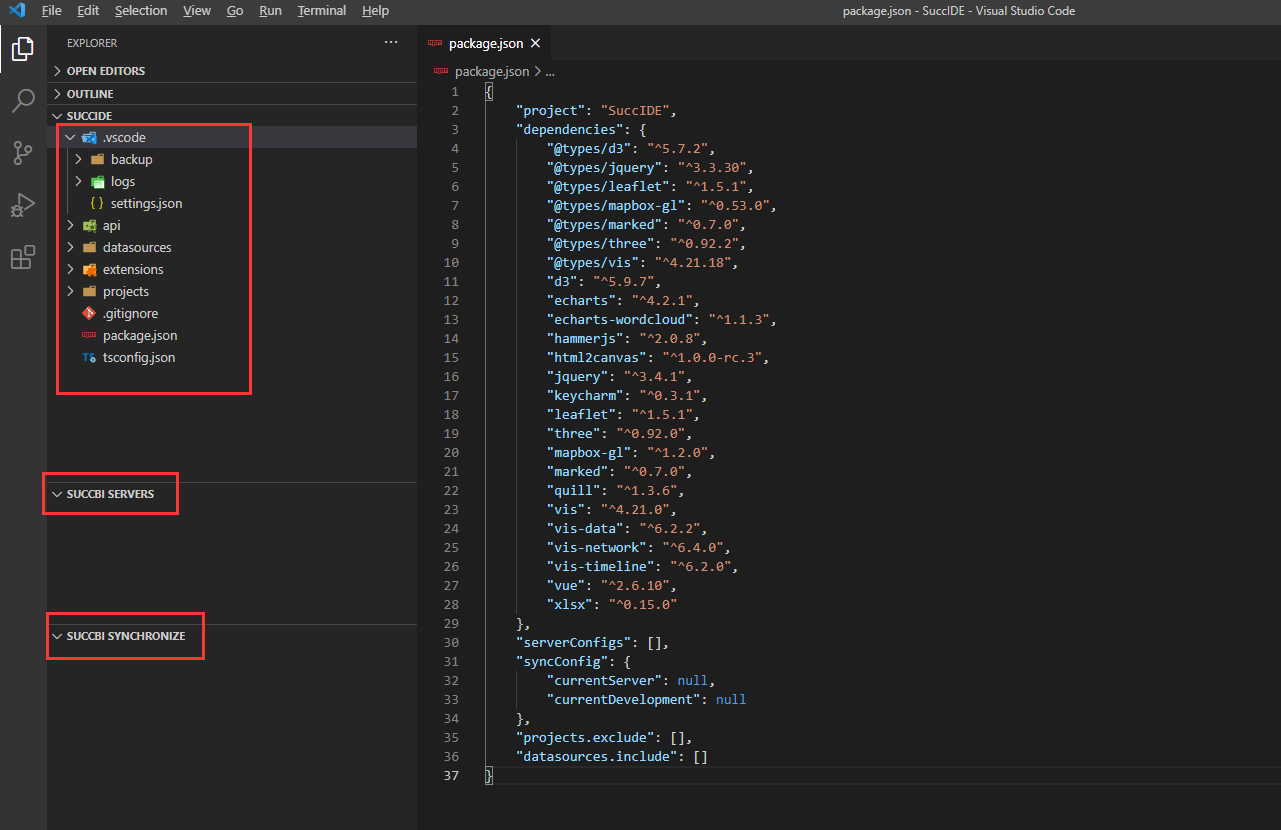Open the Explorer view in activity bar

point(22,48)
